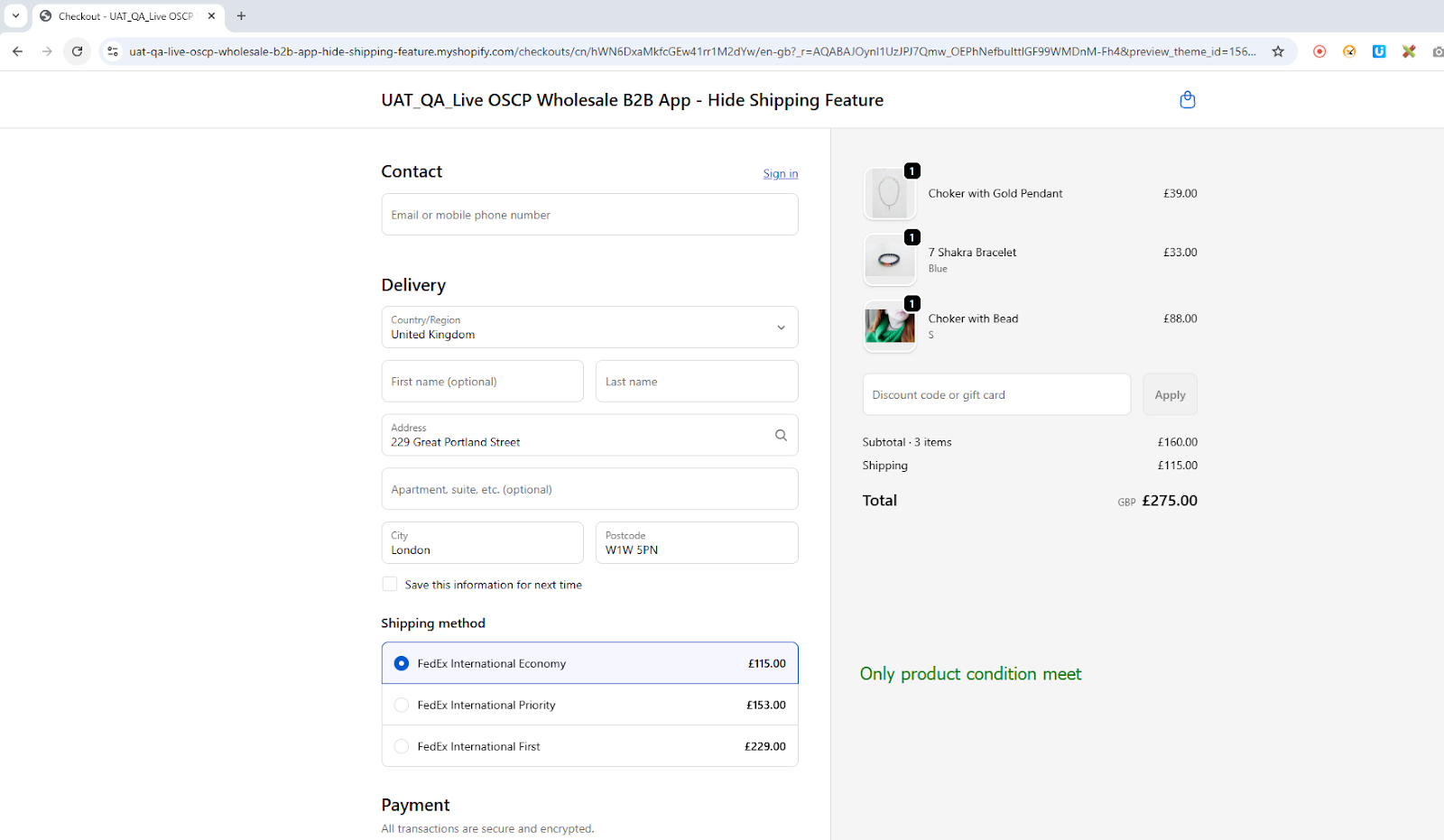The height and width of the screenshot is (840, 1444).
Task: Bookmark this page with the star icon
Action: [x=1278, y=51]
